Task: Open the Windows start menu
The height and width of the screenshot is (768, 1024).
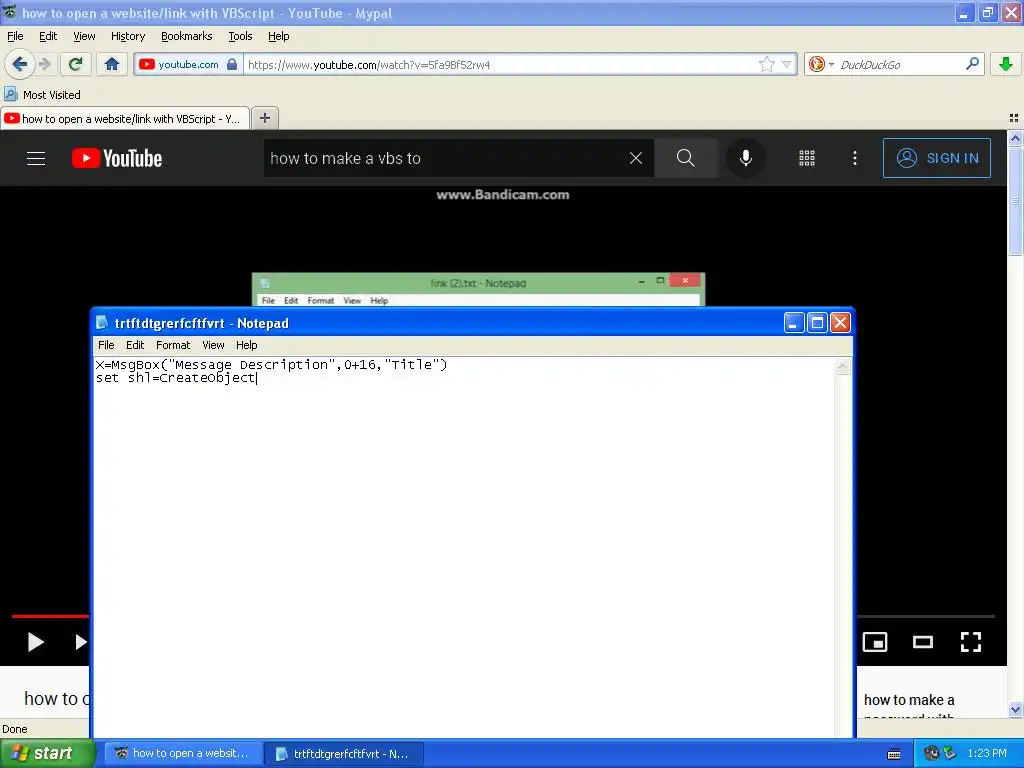Action: (47, 753)
